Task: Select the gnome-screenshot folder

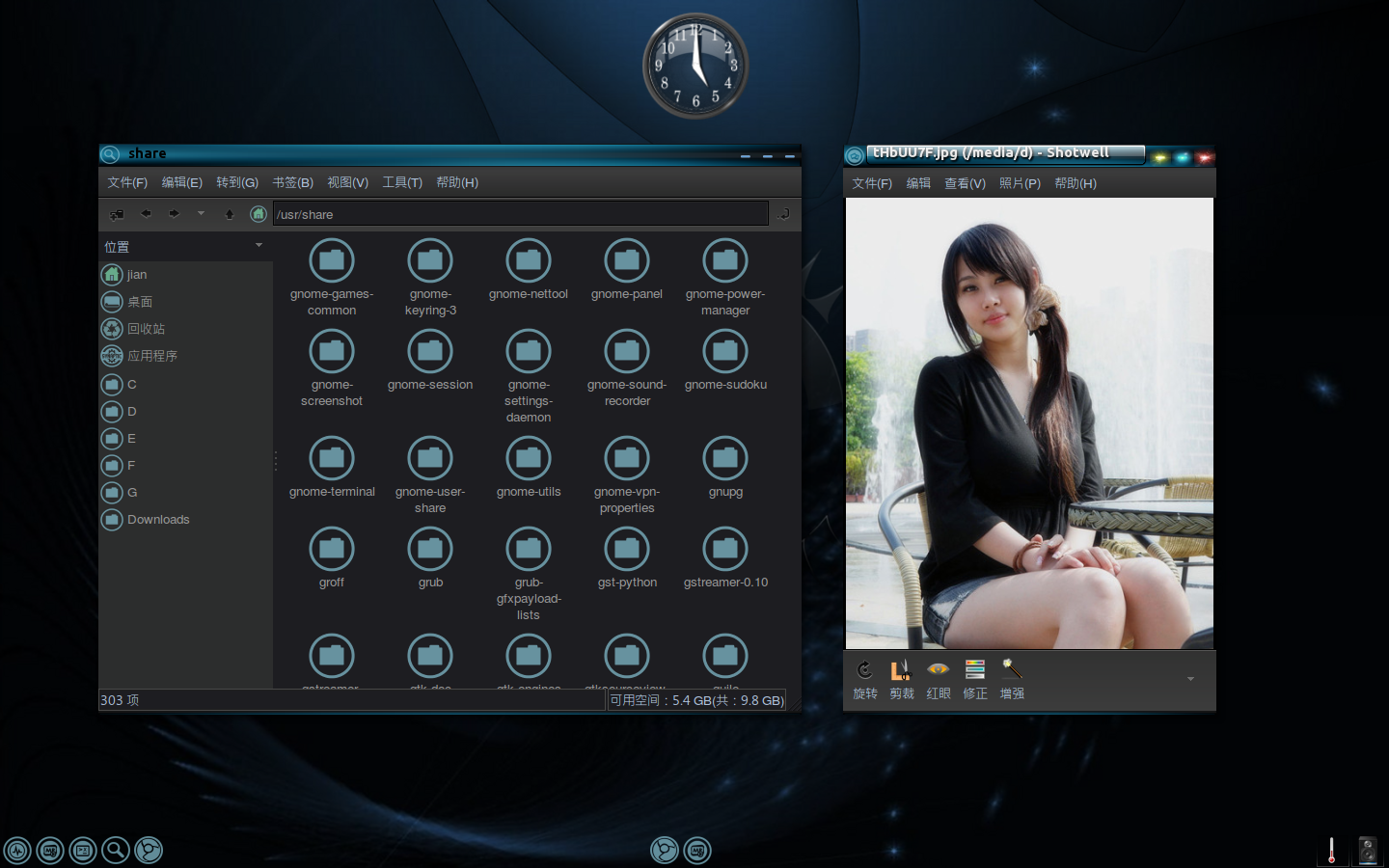Action: coord(332,367)
